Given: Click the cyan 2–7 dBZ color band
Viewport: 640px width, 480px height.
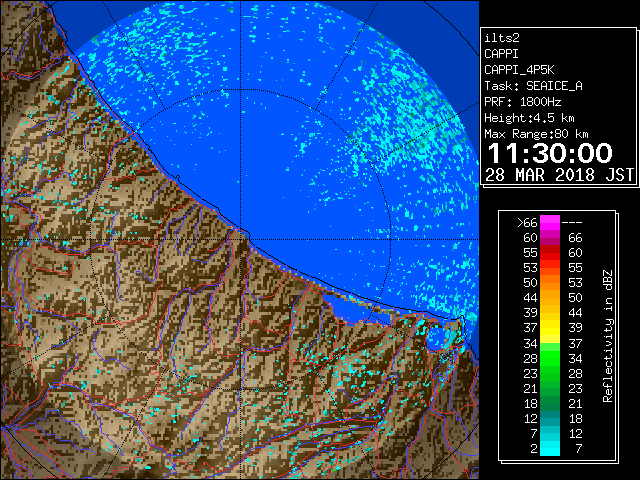Looking at the screenshot, I should click(550, 448).
